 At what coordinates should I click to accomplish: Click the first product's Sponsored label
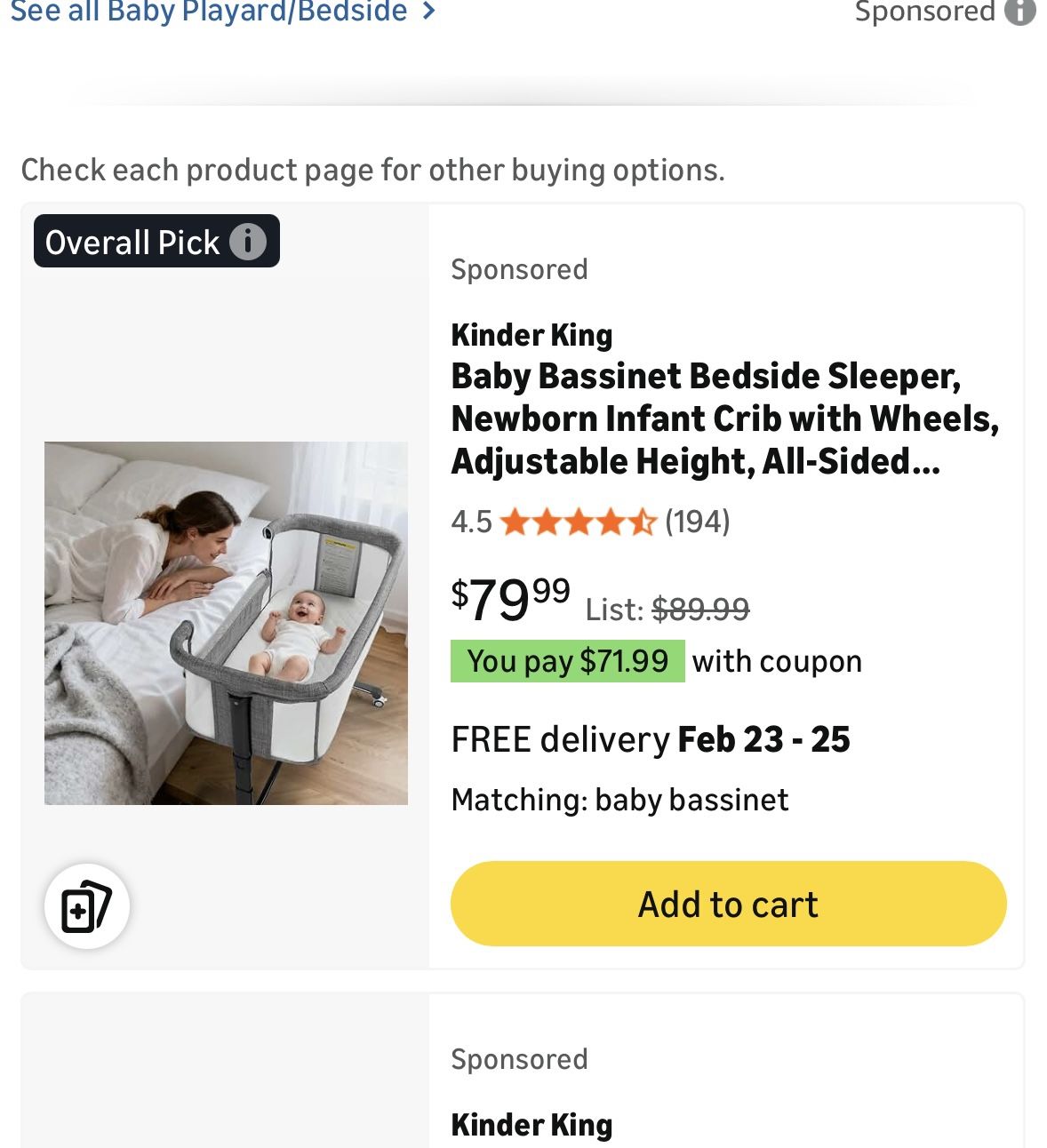519,269
